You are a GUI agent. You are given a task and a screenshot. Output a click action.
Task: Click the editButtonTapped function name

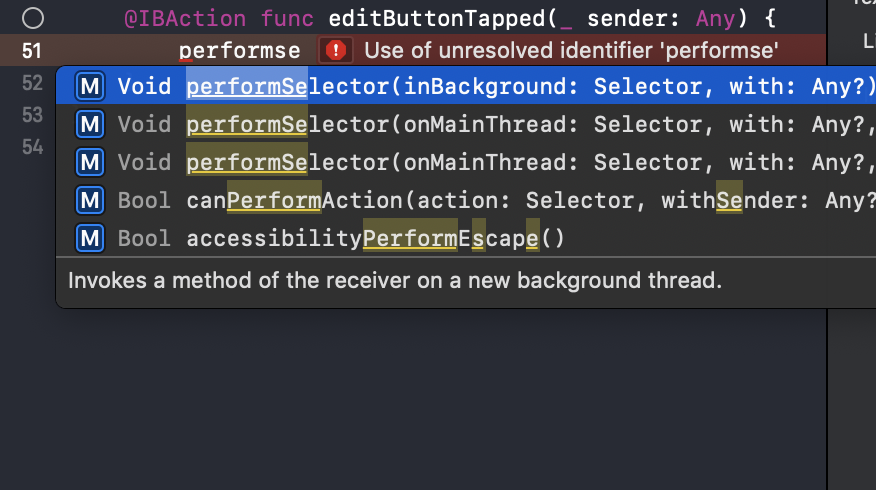click(437, 19)
